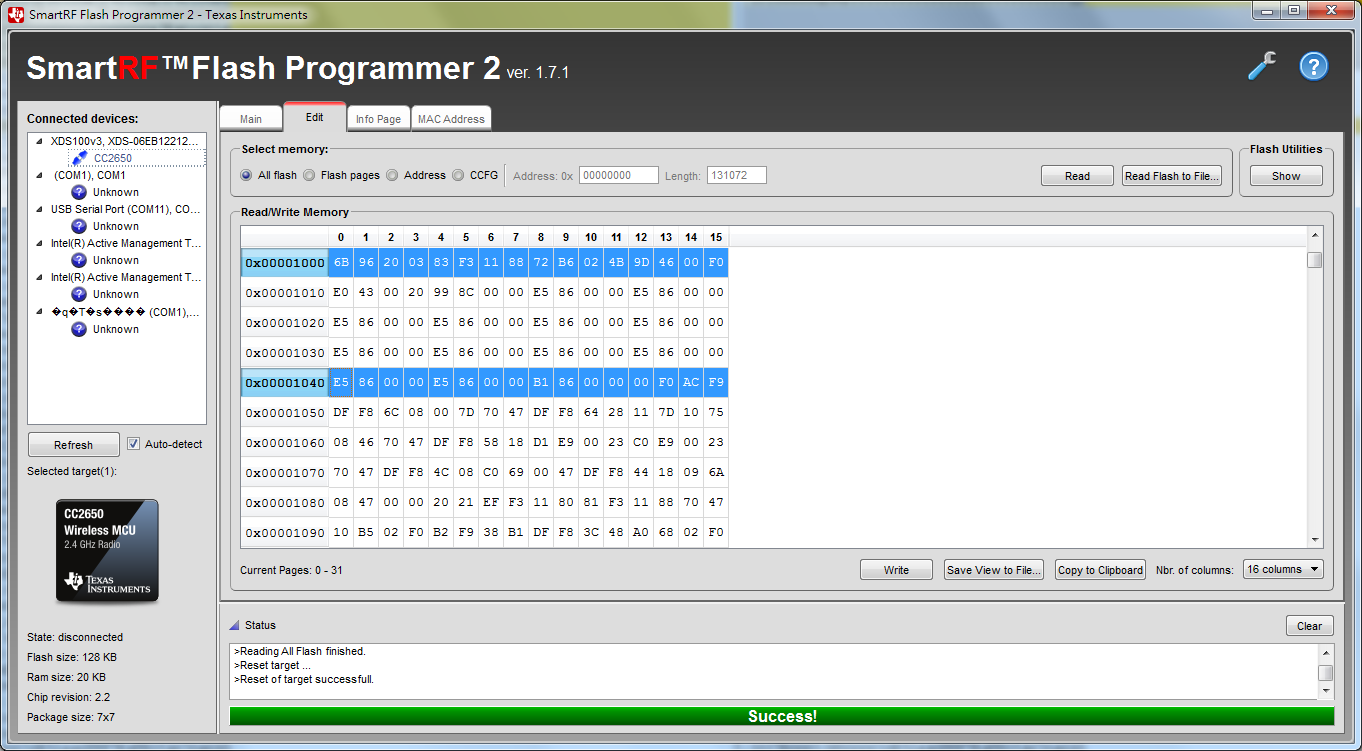Open help using the question mark icon
The height and width of the screenshot is (751, 1362).
pyautogui.click(x=1313, y=66)
